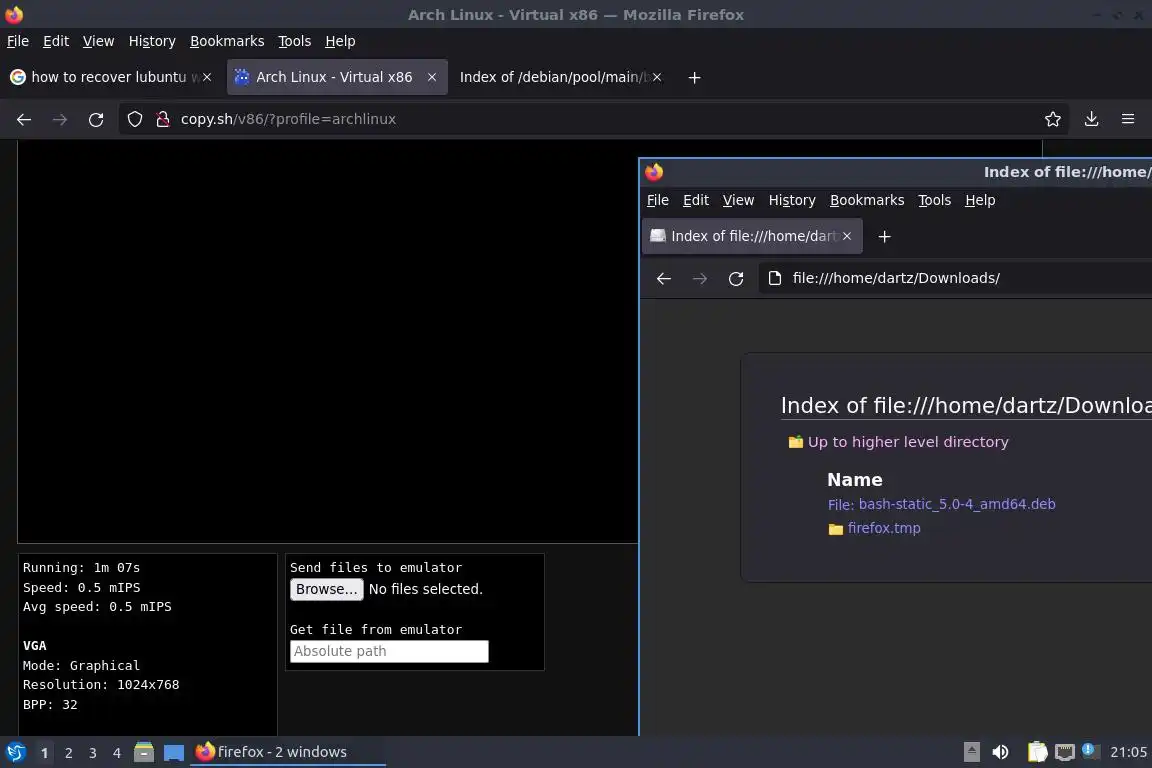Click the Name column header
Image resolution: width=1152 pixels, height=768 pixels.
pos(854,480)
